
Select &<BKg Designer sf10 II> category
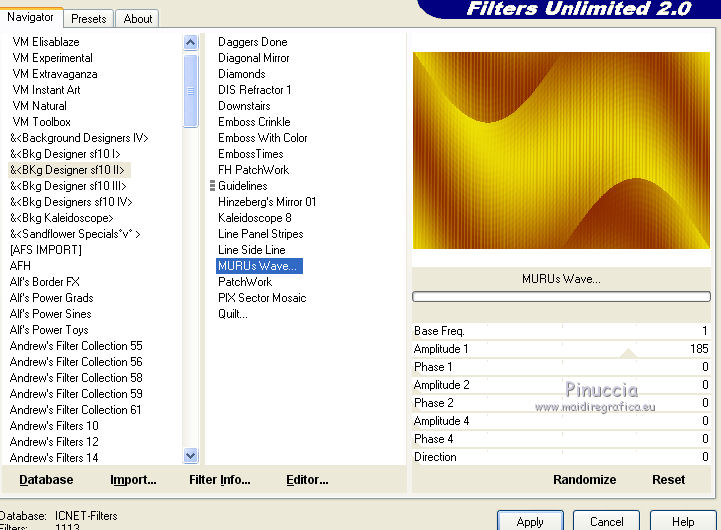67,170
